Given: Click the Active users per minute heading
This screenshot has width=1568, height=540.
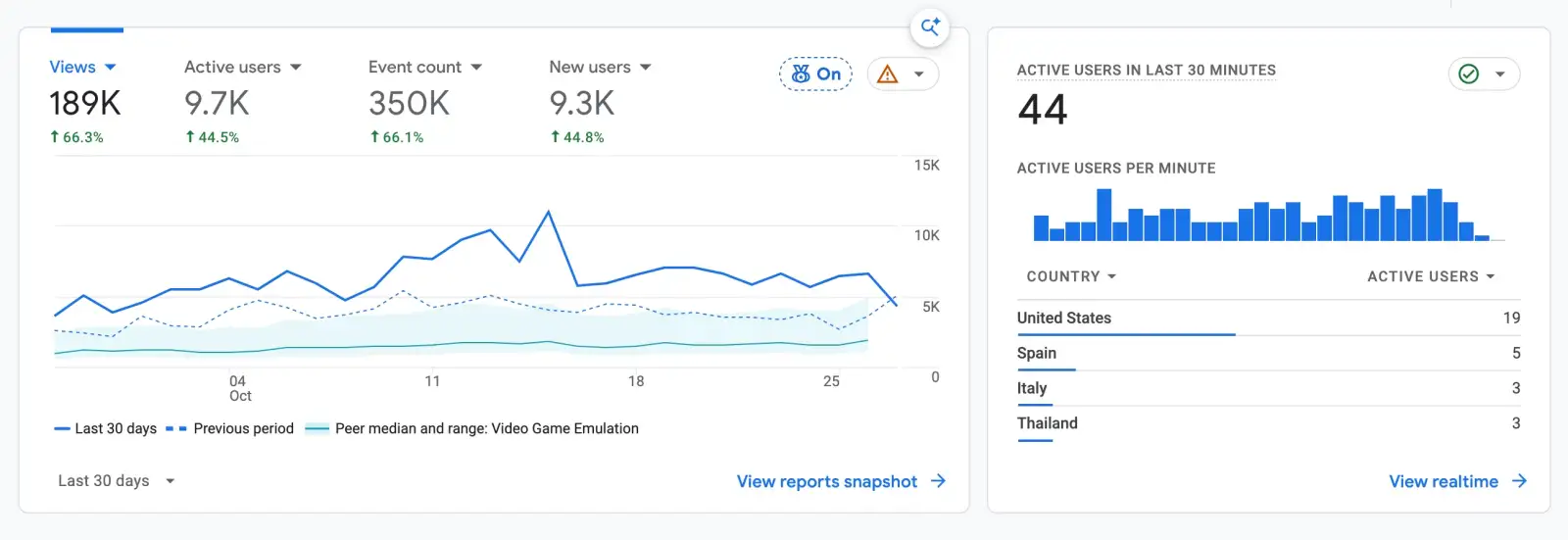Looking at the screenshot, I should (x=1116, y=169).
